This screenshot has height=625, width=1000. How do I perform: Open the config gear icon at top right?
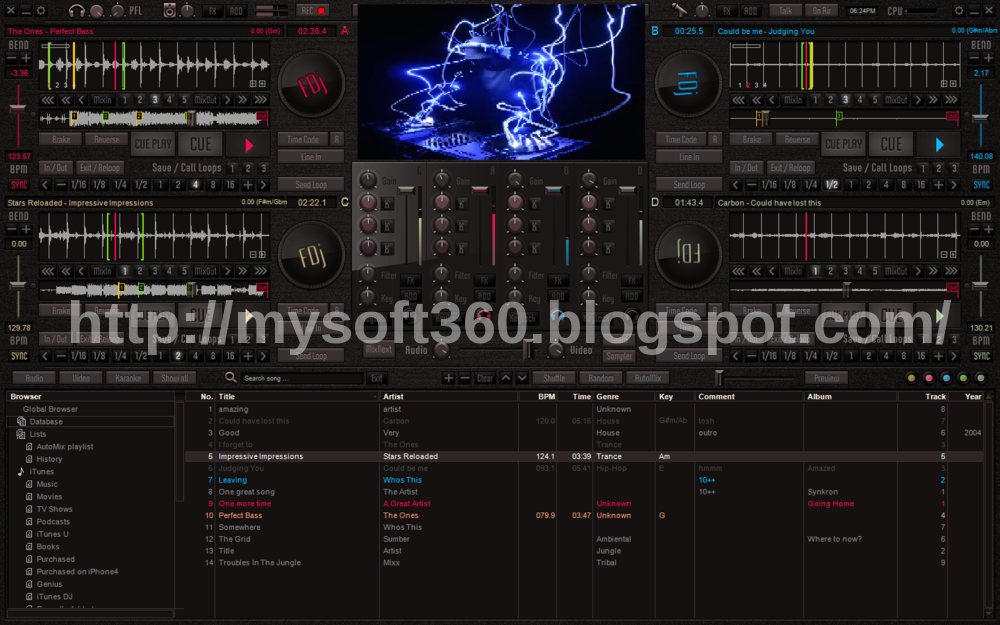(959, 11)
